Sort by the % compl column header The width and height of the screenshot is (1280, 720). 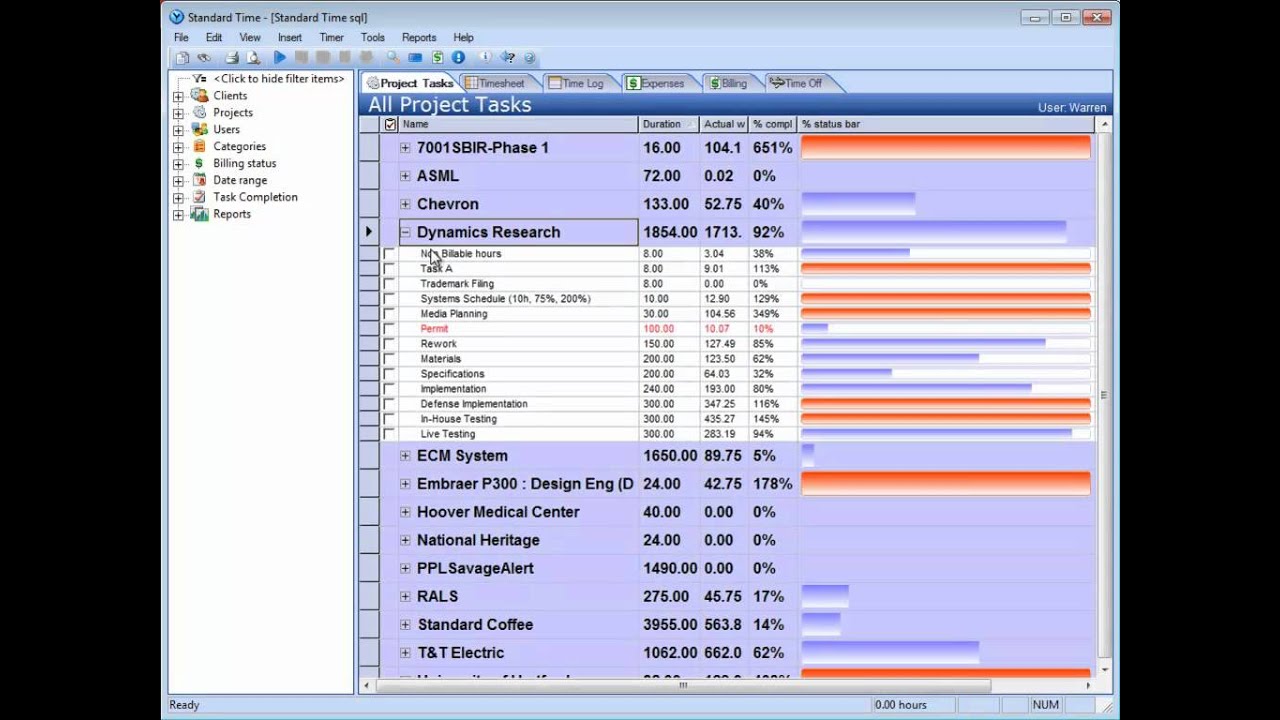tap(772, 124)
